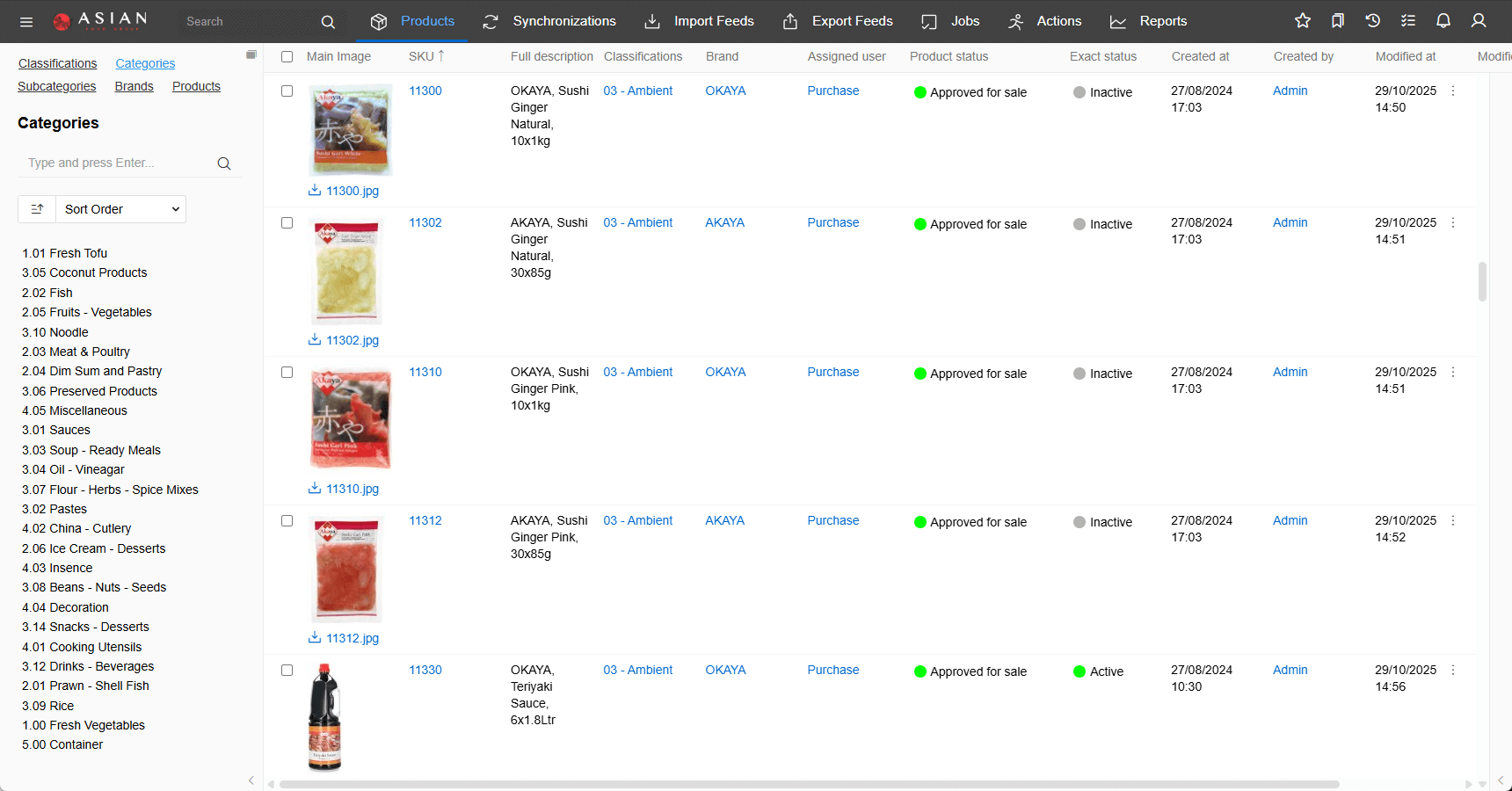Open the Sort Order dropdown
The height and width of the screenshot is (791, 1512).
pos(121,209)
